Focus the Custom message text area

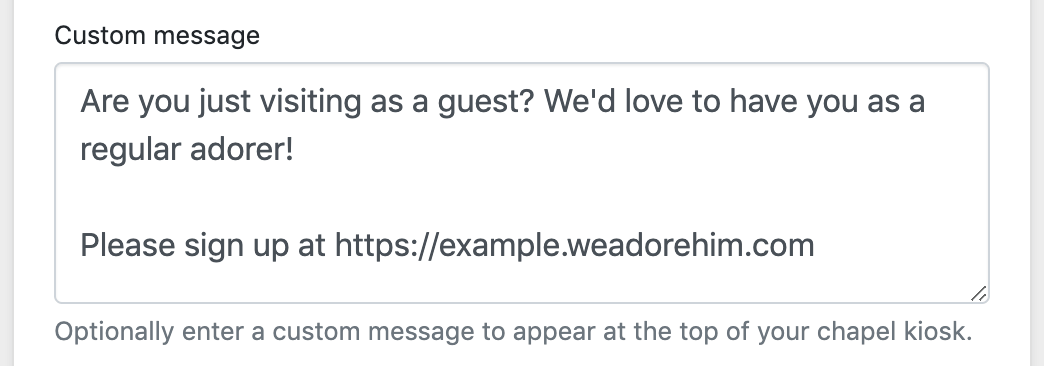(x=522, y=183)
